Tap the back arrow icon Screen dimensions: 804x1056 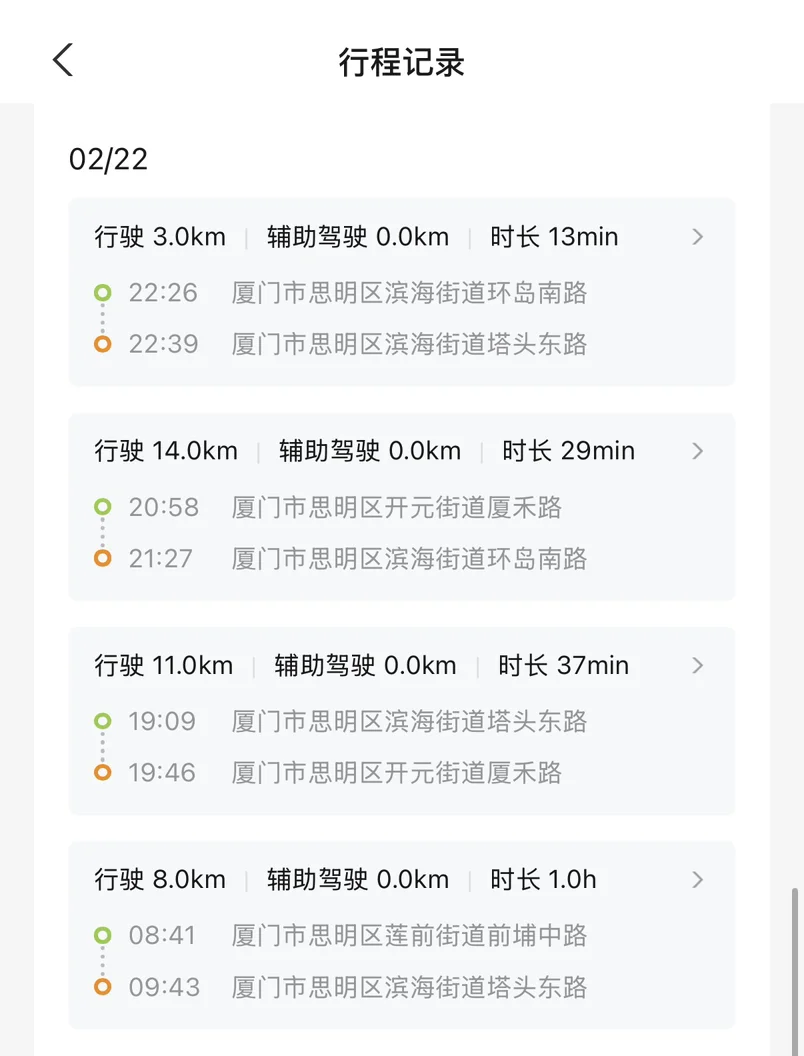coord(63,60)
